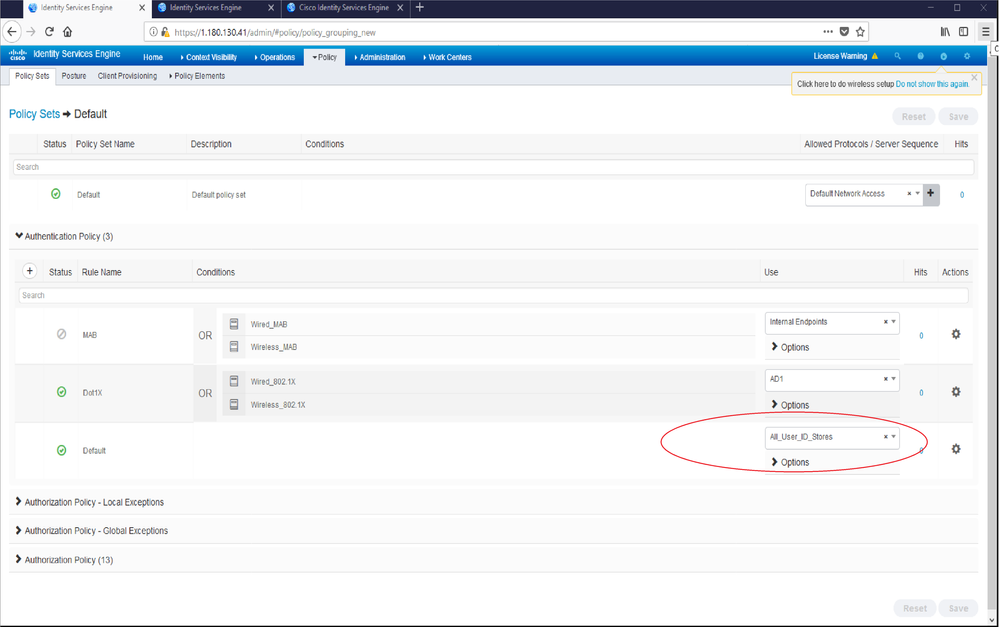Click the top Reset button
Viewport: 999px width, 627px height.
[914, 117]
